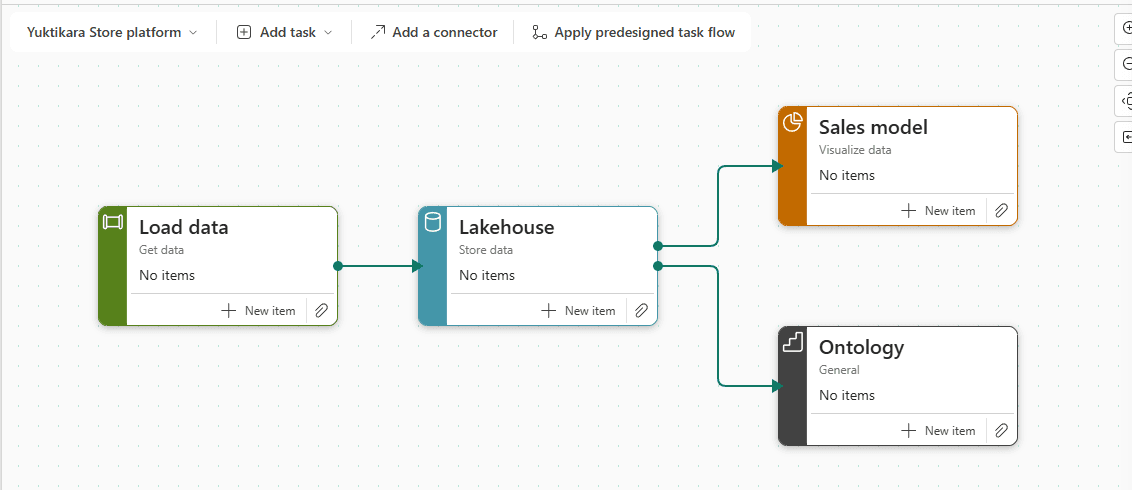
Task: Click arrowhead entering Ontology card
Action: pyautogui.click(x=777, y=387)
